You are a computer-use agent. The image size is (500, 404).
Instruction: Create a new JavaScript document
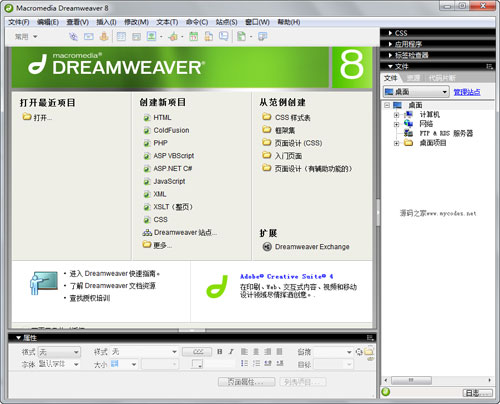point(169,181)
